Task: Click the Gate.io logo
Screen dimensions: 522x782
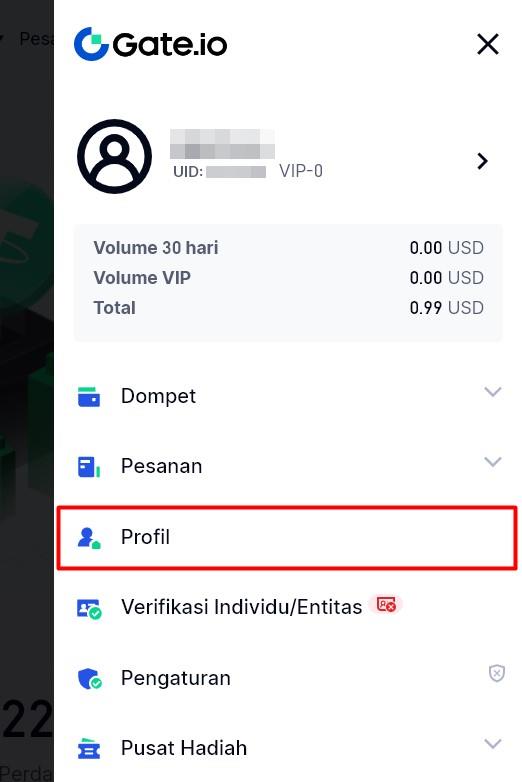Action: click(151, 44)
